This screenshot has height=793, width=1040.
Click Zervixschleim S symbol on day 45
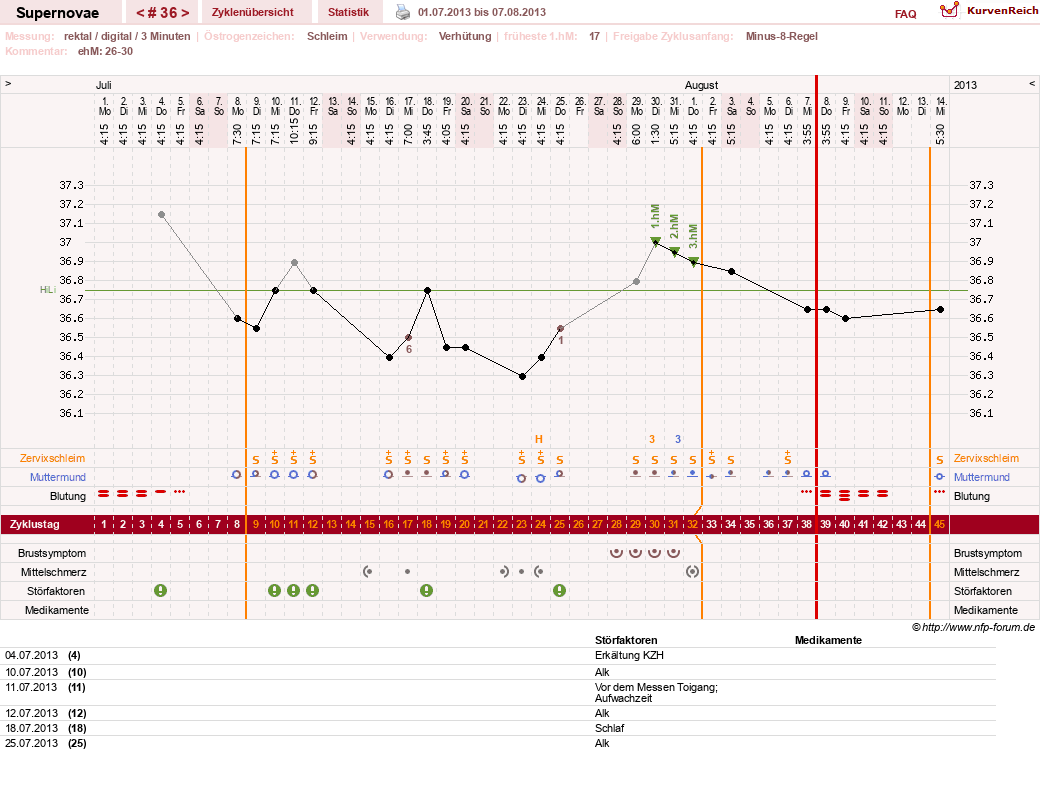pyautogui.click(x=939, y=460)
